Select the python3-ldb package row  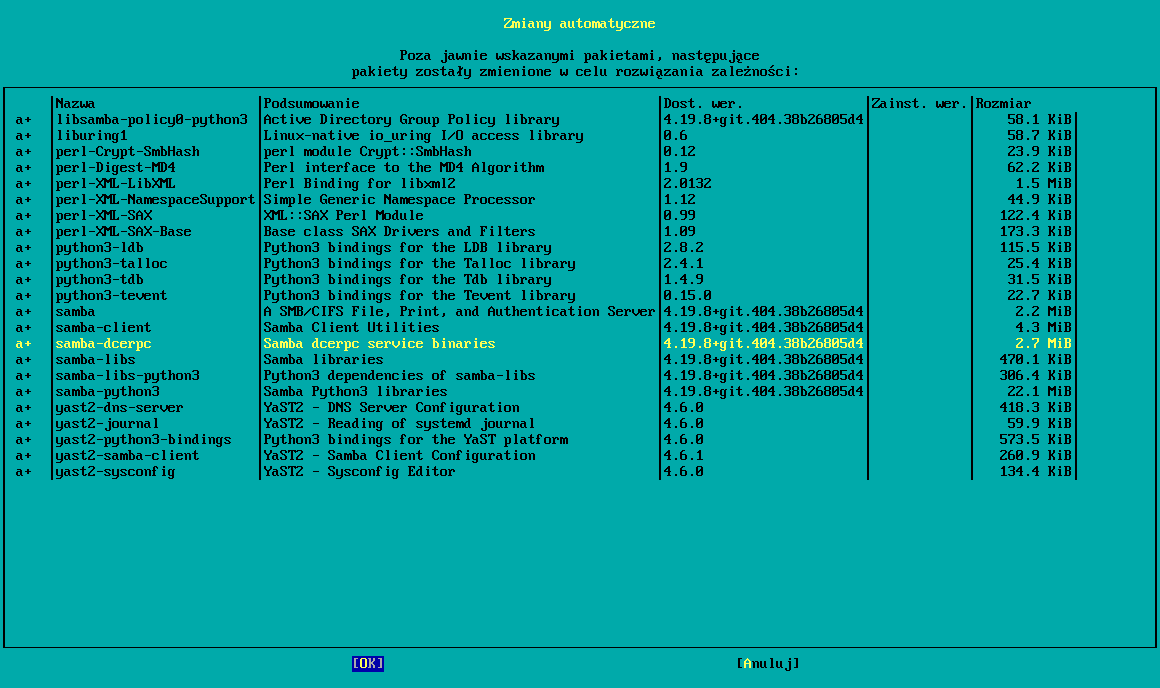tap(545, 248)
